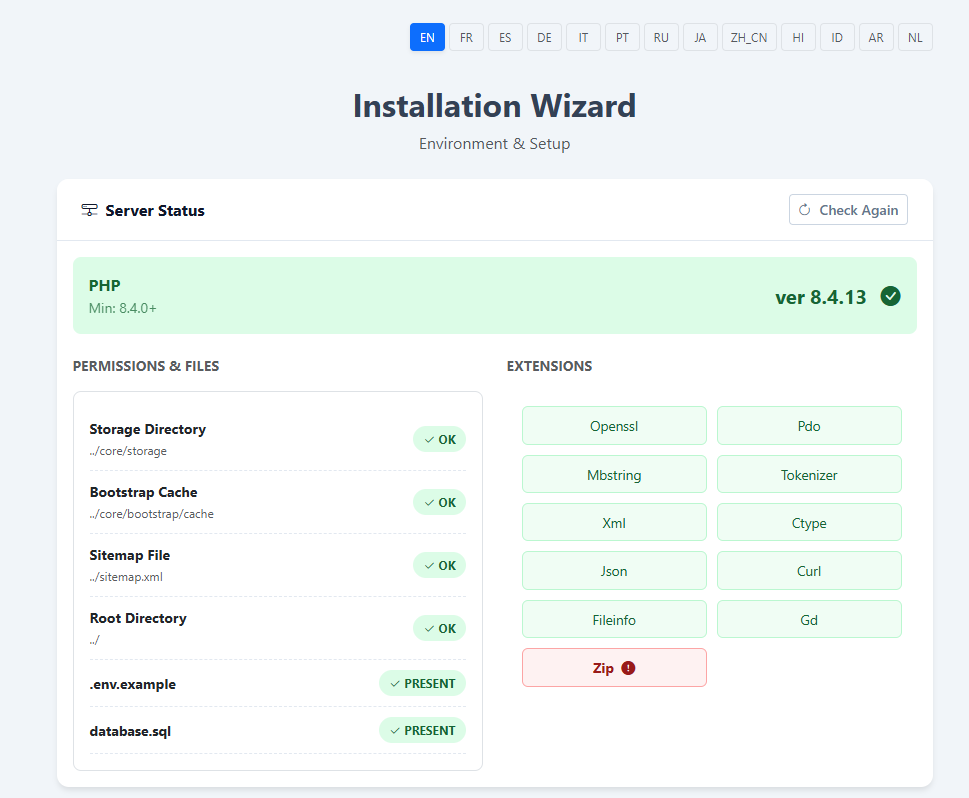Image resolution: width=969 pixels, height=798 pixels.
Task: Click the checkmark inside the Storage Directory OK badge
Action: pyautogui.click(x=428, y=439)
